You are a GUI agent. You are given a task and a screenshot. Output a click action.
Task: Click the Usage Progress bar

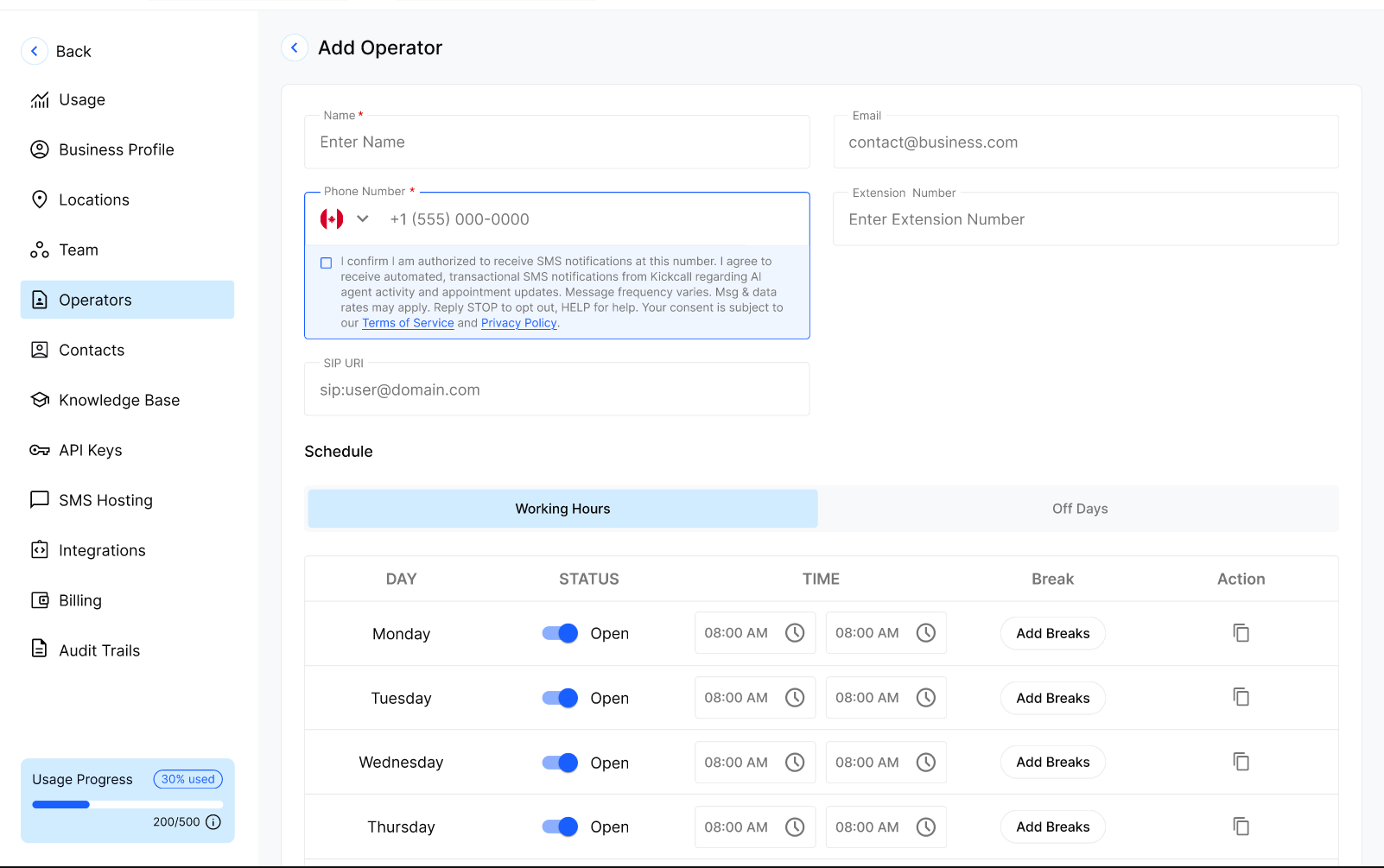[x=127, y=804]
